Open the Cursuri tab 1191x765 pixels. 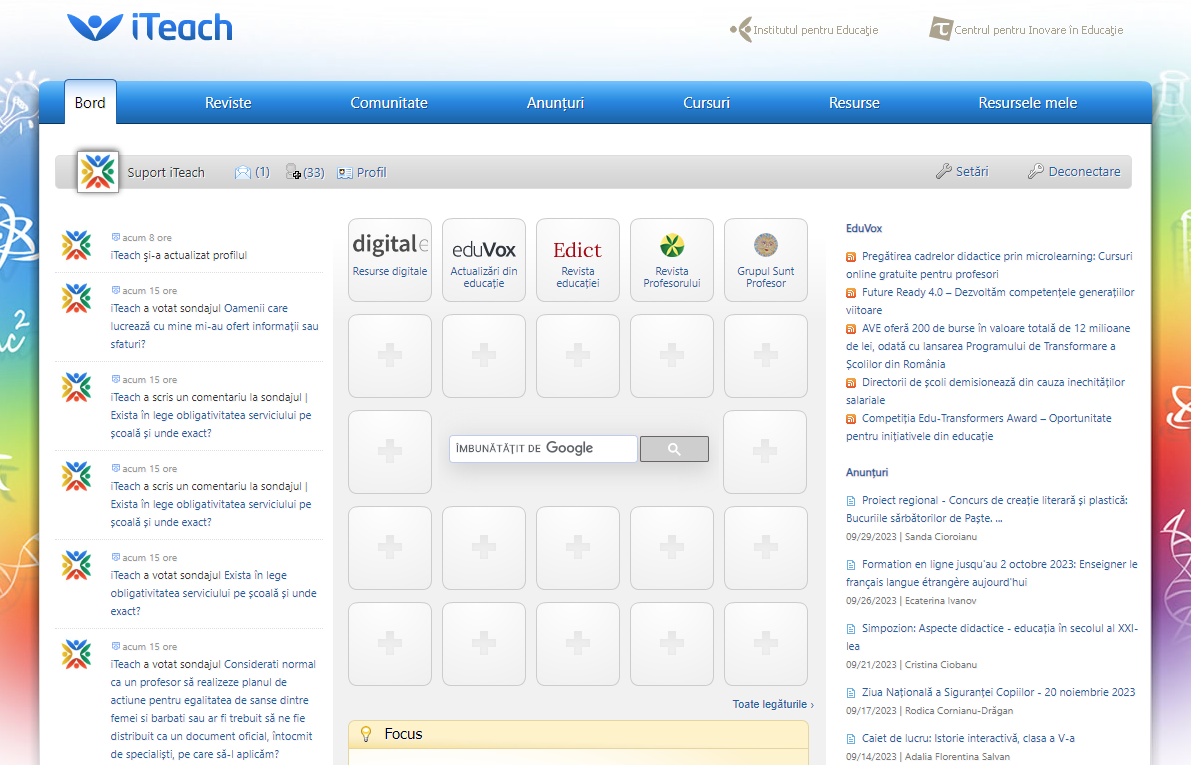click(x=706, y=103)
